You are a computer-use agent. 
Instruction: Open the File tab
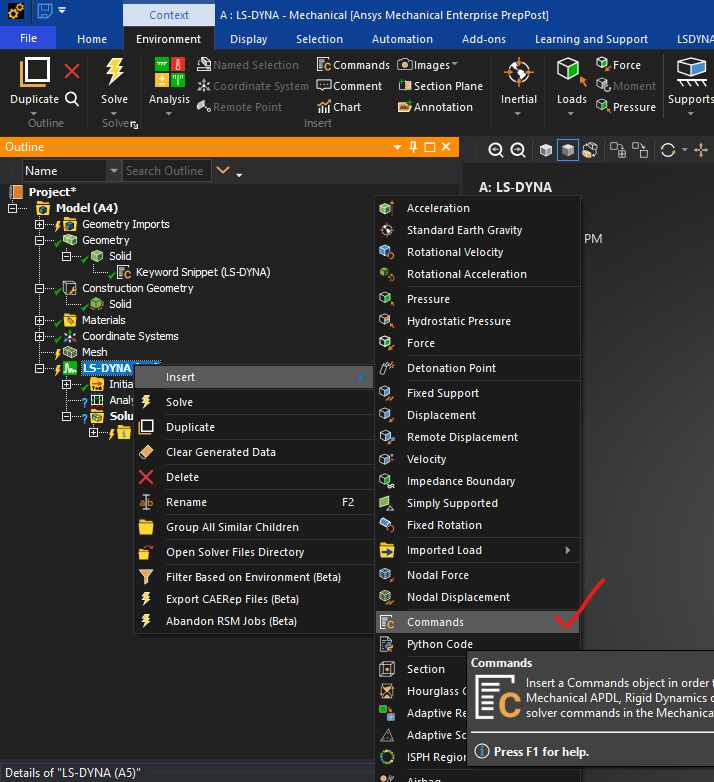[28, 38]
